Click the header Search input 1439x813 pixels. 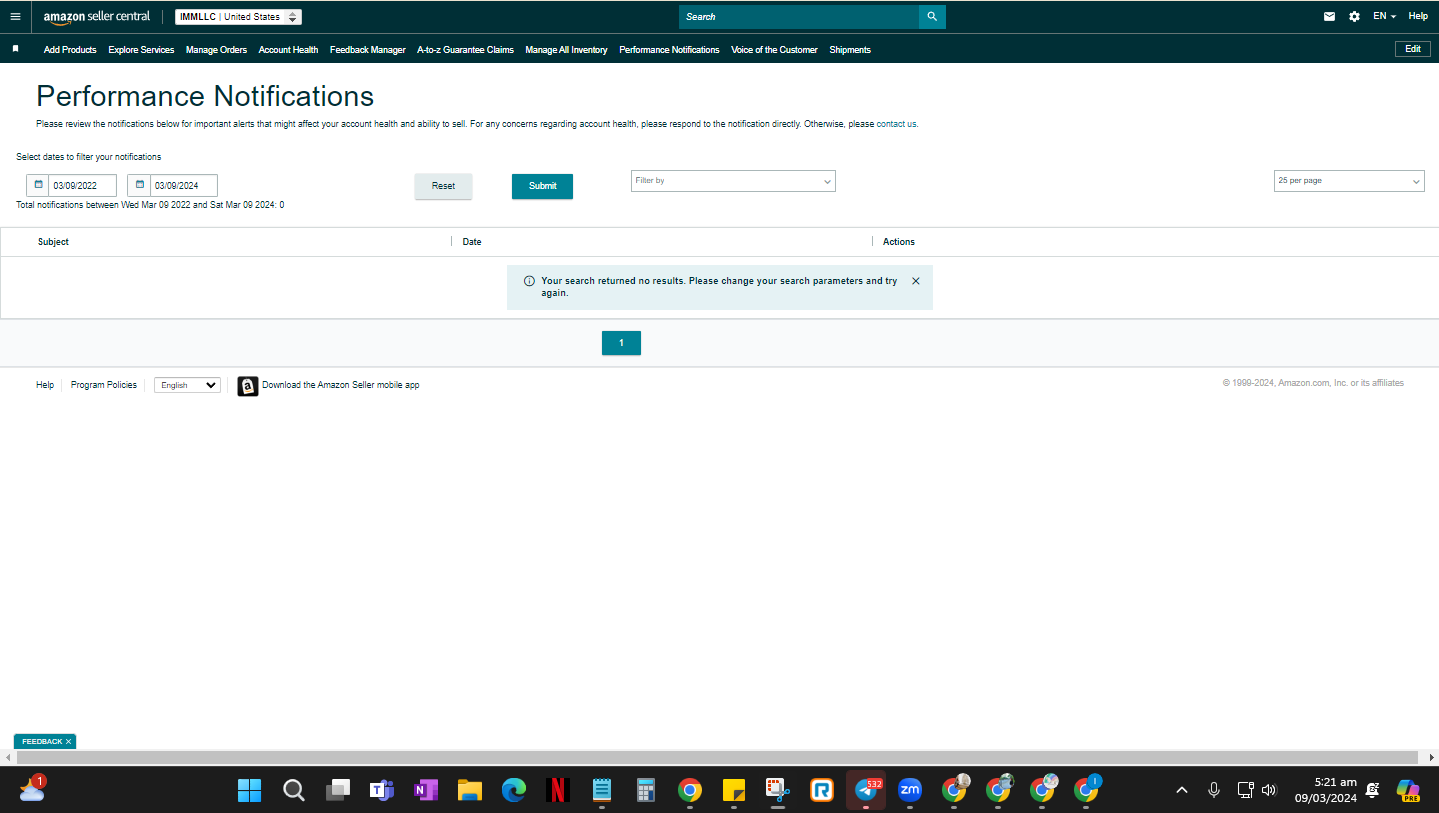coord(799,17)
